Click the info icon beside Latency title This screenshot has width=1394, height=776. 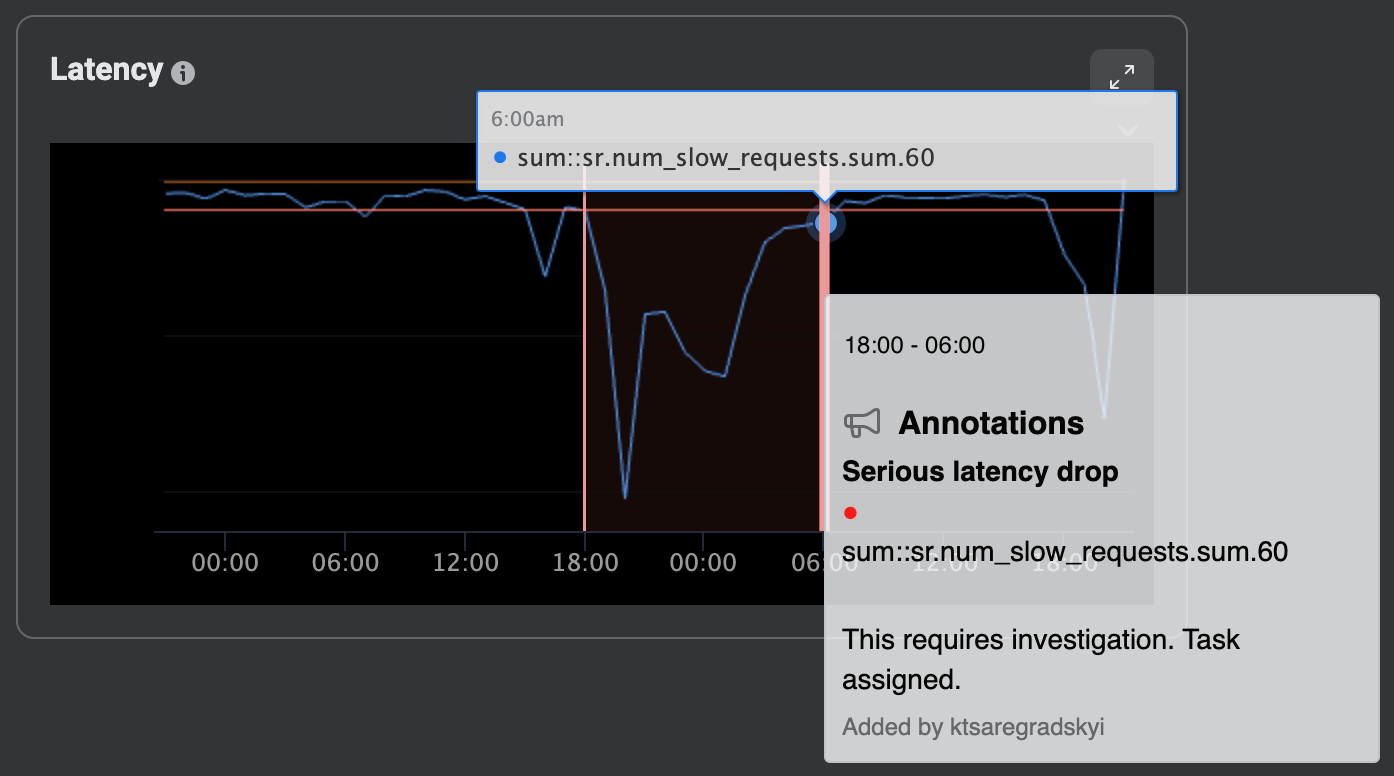coord(183,70)
